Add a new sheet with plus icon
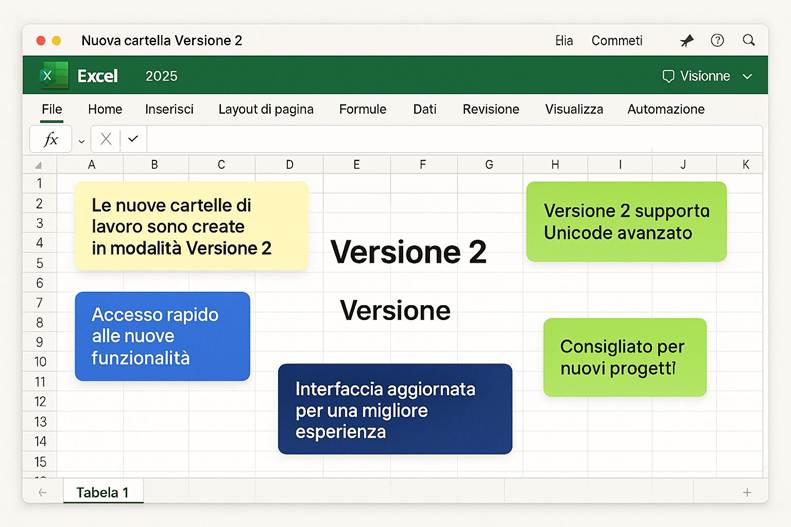Viewport: 791px width, 527px height. (x=747, y=492)
